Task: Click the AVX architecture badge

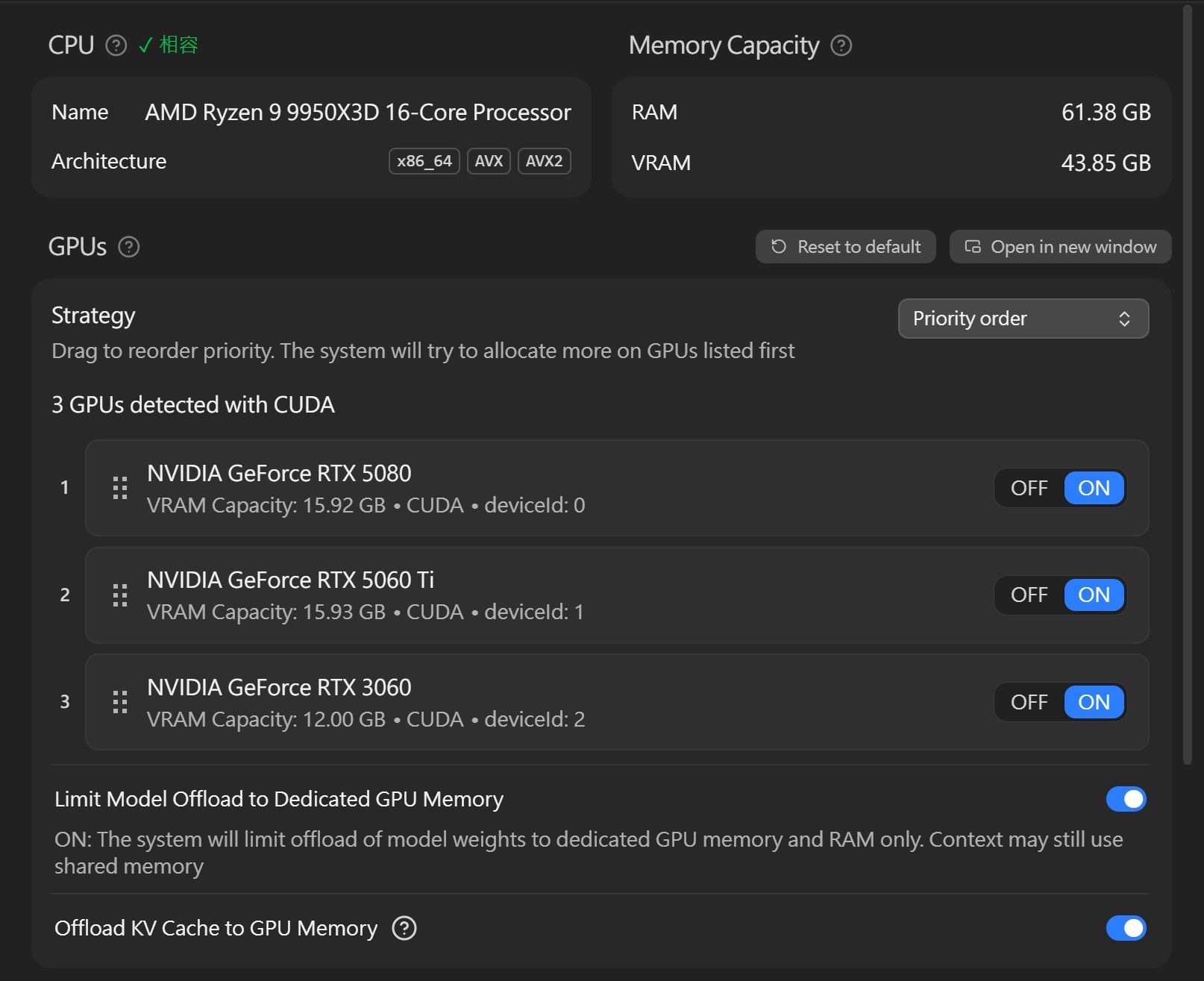Action: [489, 161]
